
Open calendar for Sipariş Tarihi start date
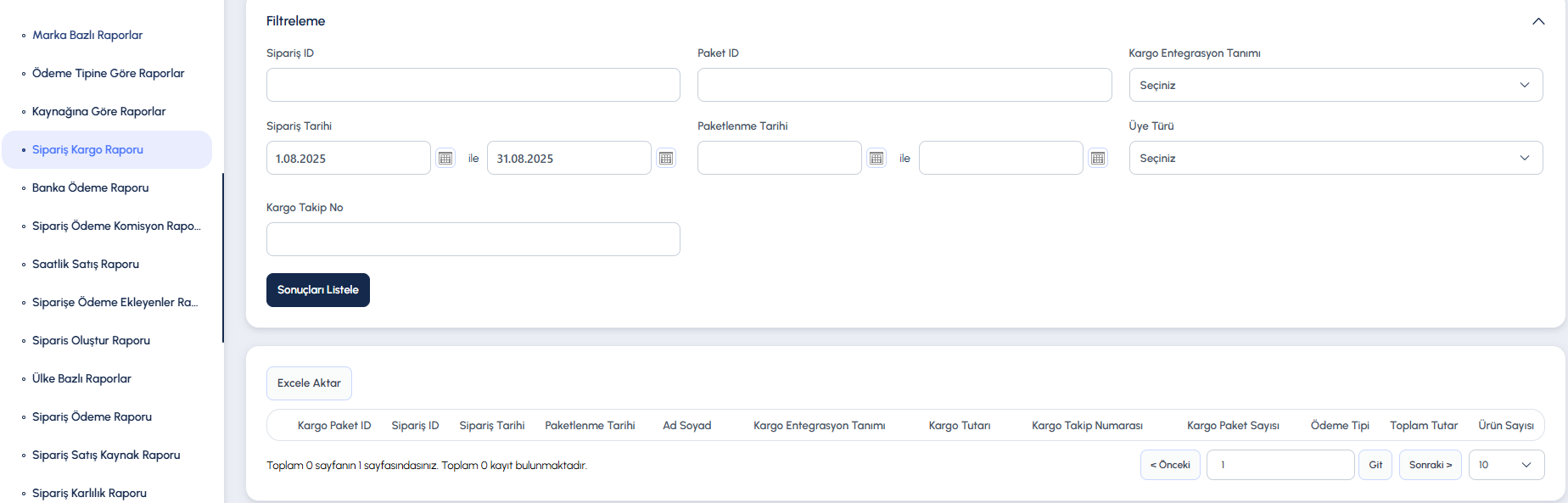click(445, 158)
